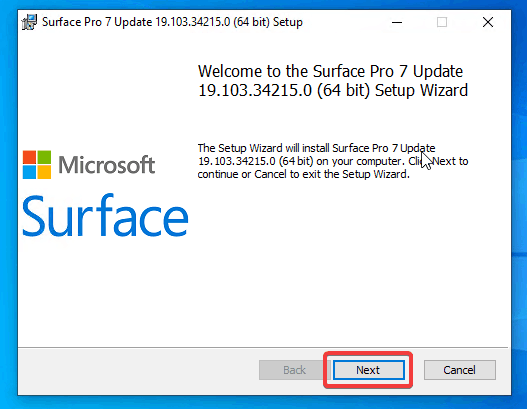This screenshot has width=527, height=409.
Task: Click the red square of the Microsoft logo
Action: tap(29, 157)
